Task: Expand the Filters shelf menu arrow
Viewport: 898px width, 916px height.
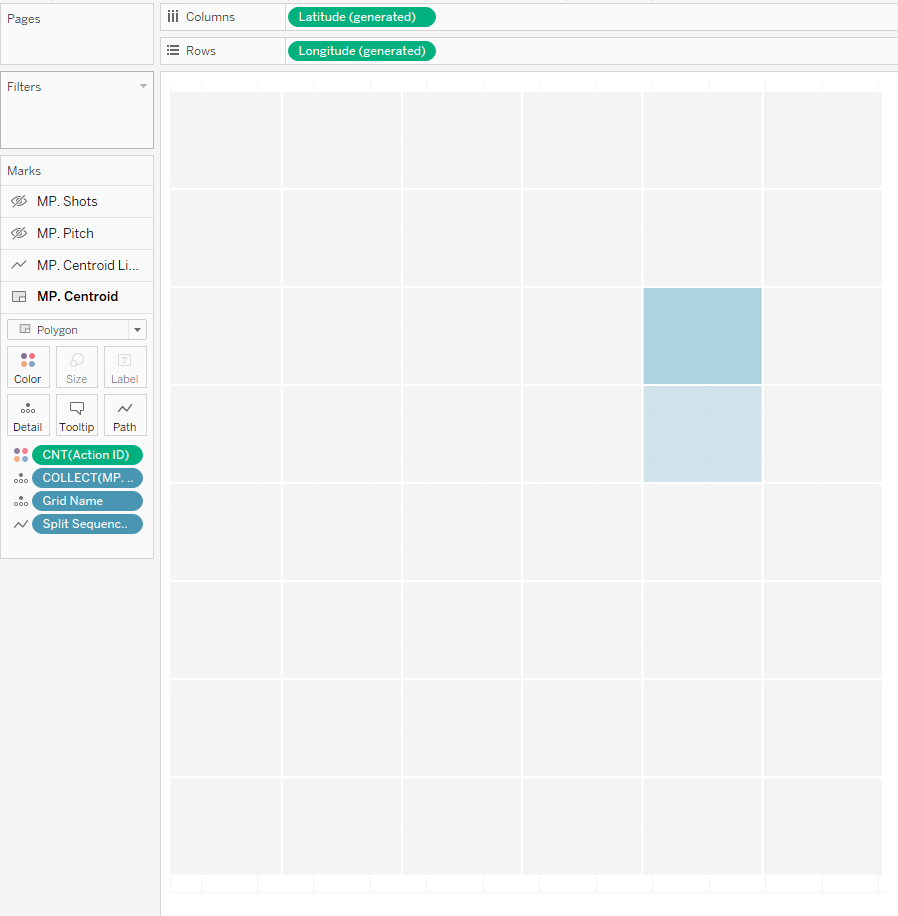Action: [143, 87]
